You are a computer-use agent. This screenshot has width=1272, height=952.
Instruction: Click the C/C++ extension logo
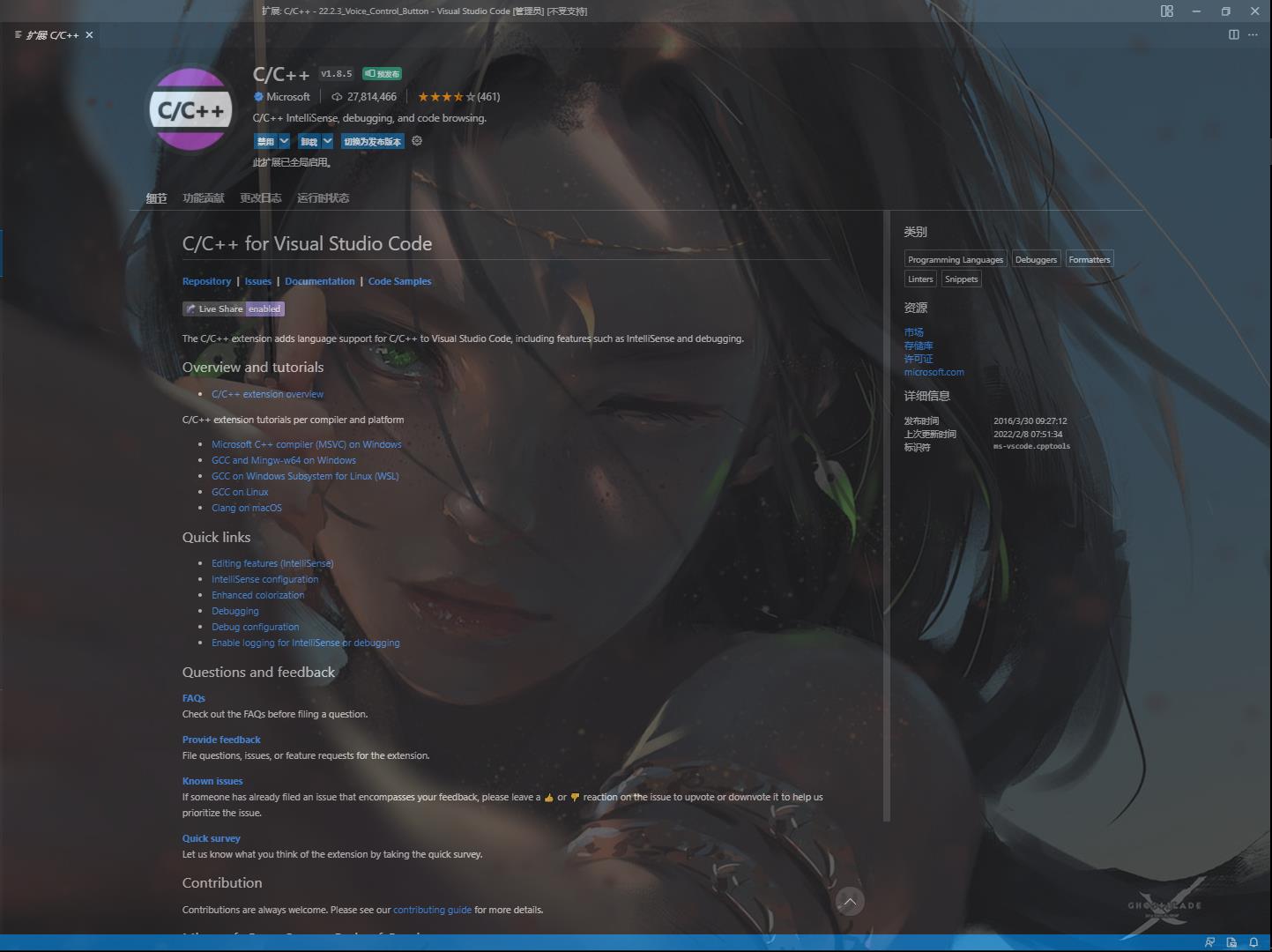pos(190,110)
